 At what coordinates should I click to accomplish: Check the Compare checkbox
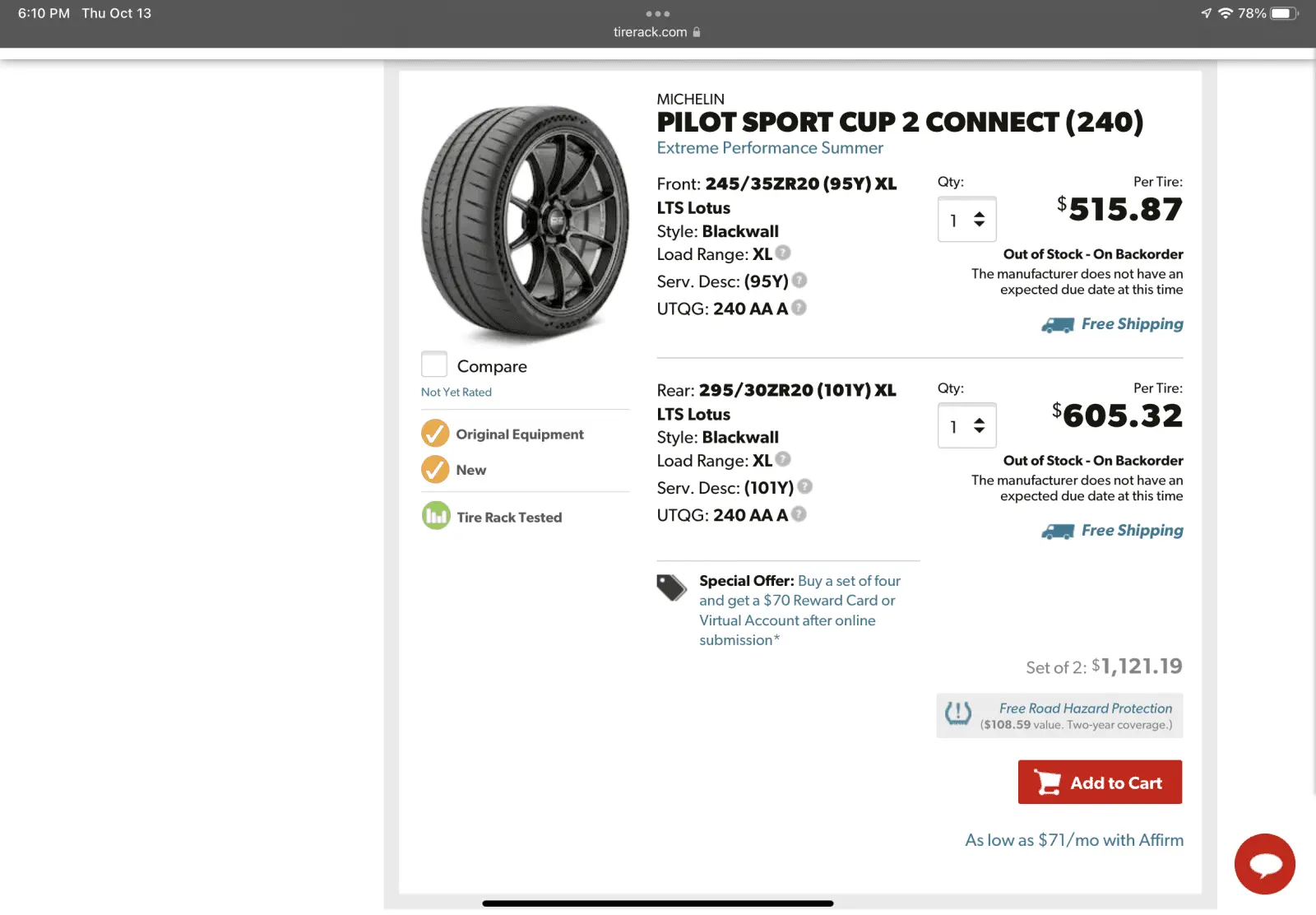pyautogui.click(x=434, y=365)
